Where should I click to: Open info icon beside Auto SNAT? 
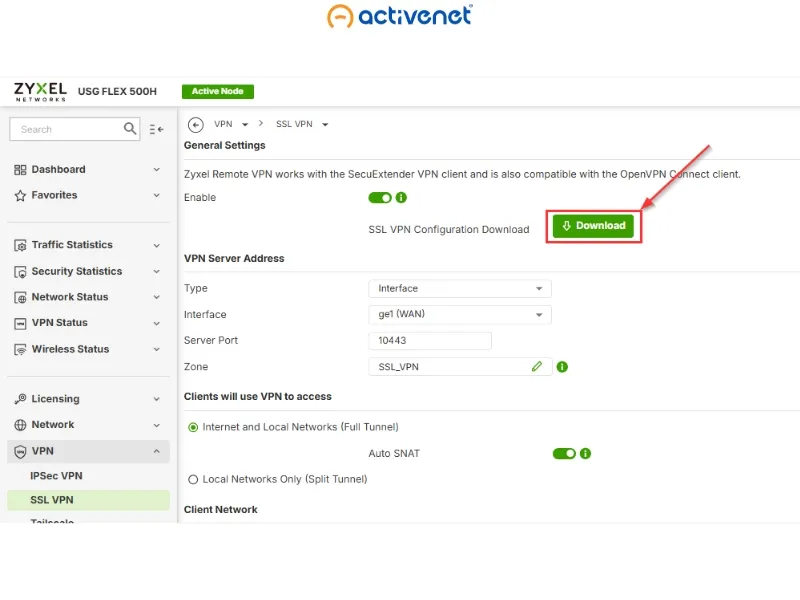585,454
